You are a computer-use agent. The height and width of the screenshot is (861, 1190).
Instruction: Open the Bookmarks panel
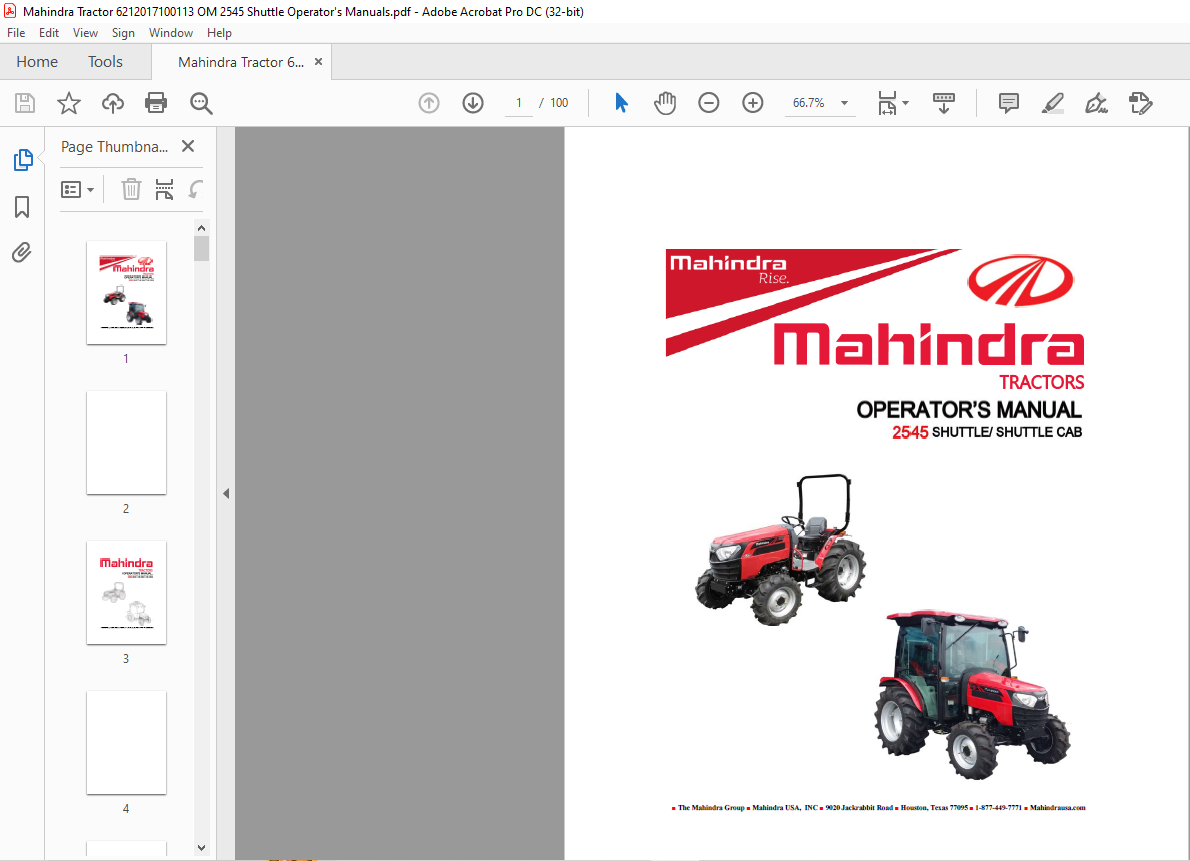click(x=22, y=207)
